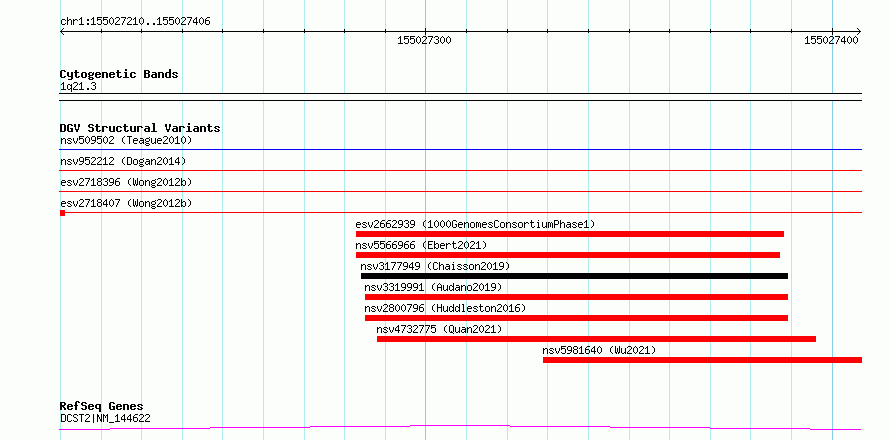Click the Cytogenetic Bands track title
Image resolution: width=890 pixels, height=440 pixels.
pyautogui.click(x=119, y=74)
